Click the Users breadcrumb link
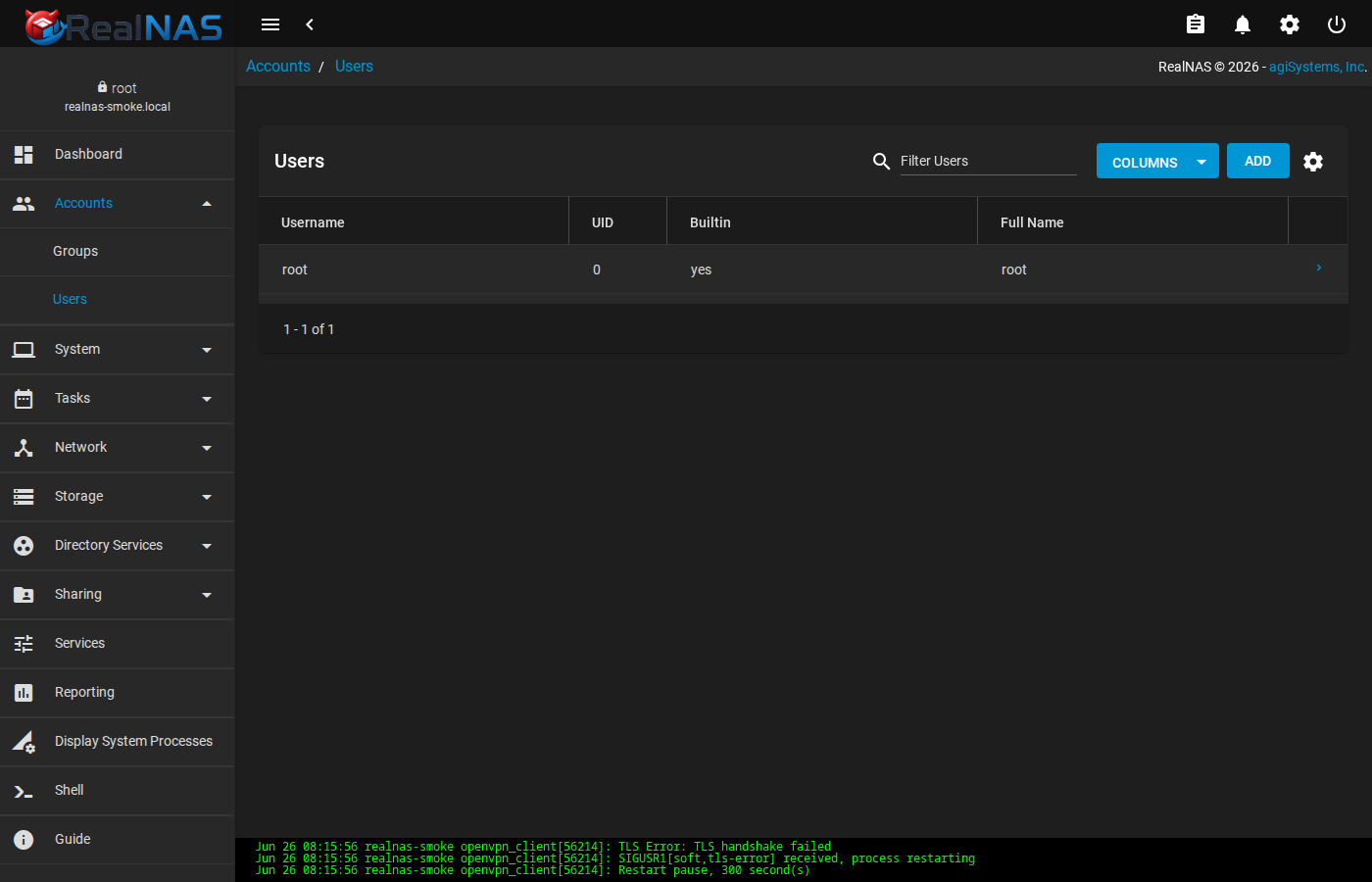 click(x=354, y=67)
